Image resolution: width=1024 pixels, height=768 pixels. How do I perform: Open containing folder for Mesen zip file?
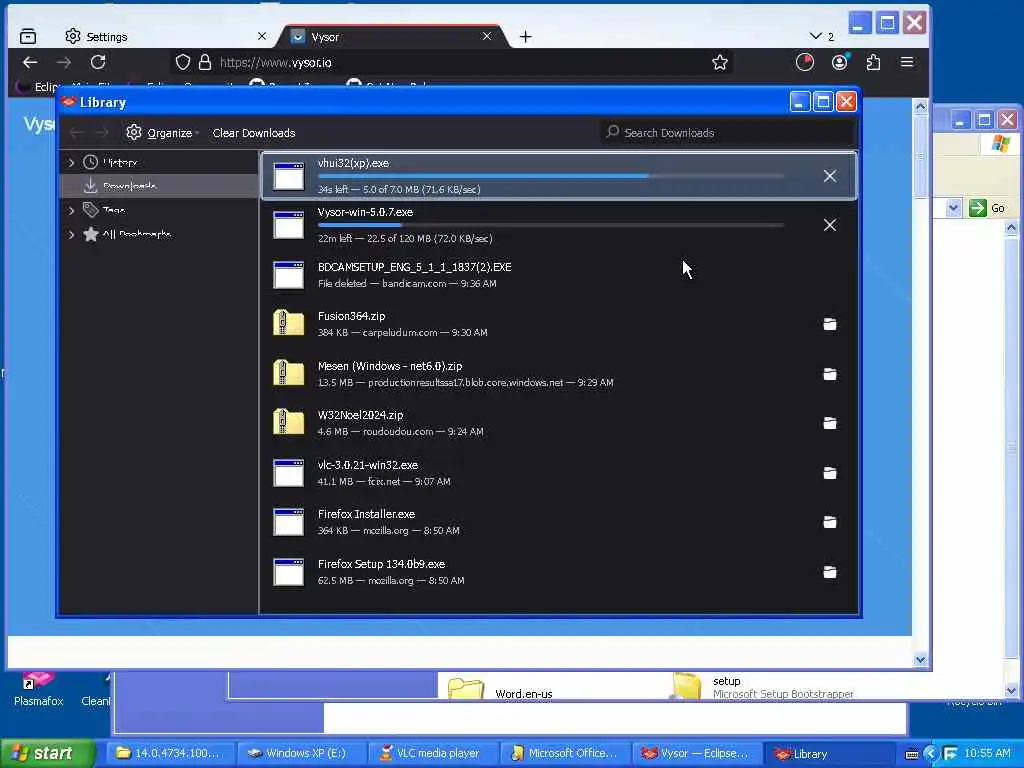pos(829,374)
